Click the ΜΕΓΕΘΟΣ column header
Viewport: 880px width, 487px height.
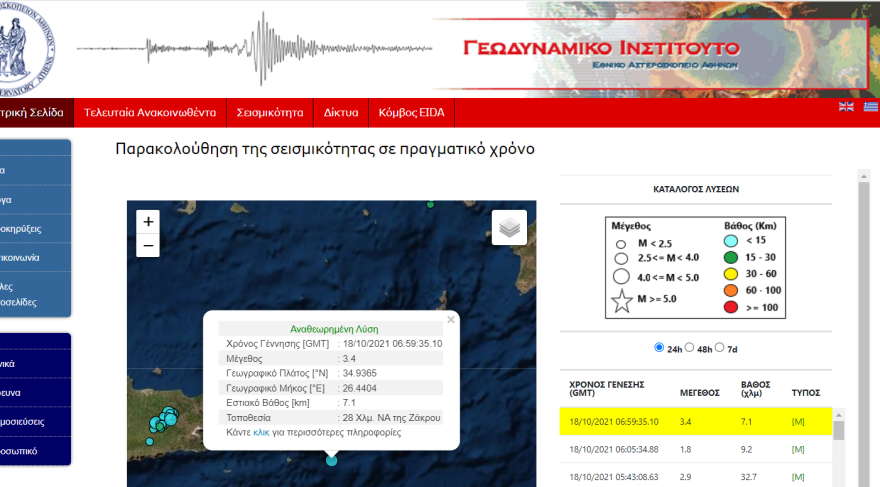pos(699,393)
